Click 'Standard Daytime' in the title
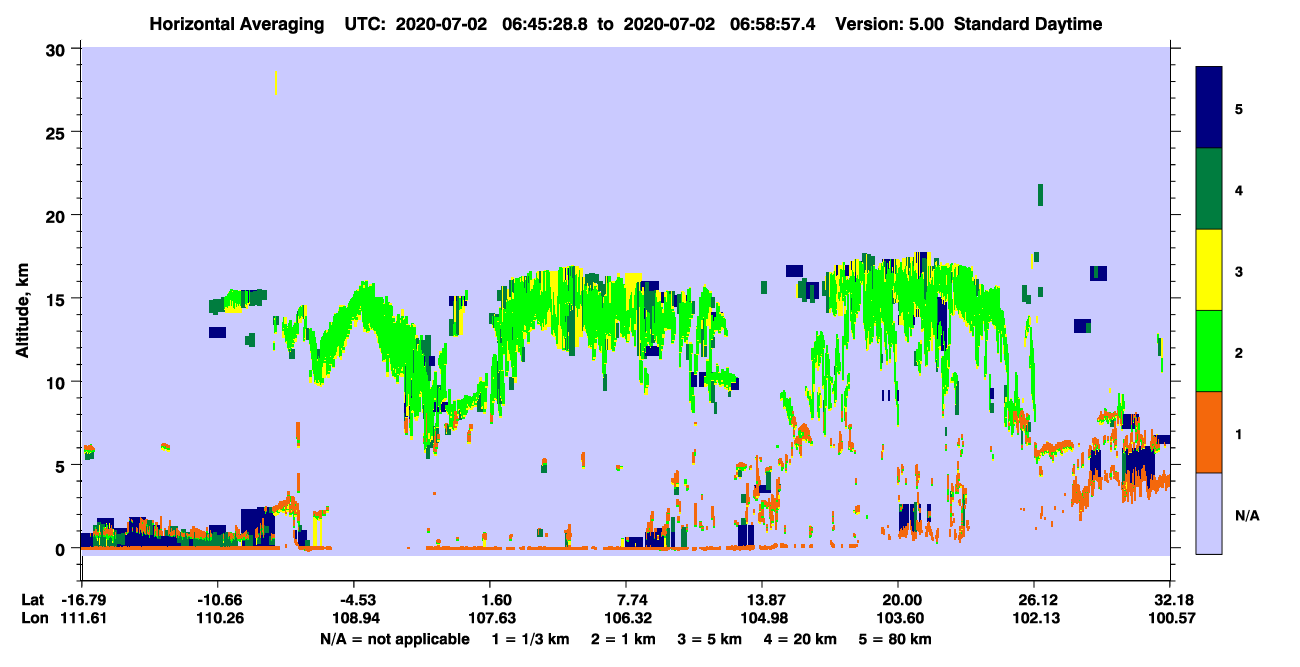 tap(1028, 24)
